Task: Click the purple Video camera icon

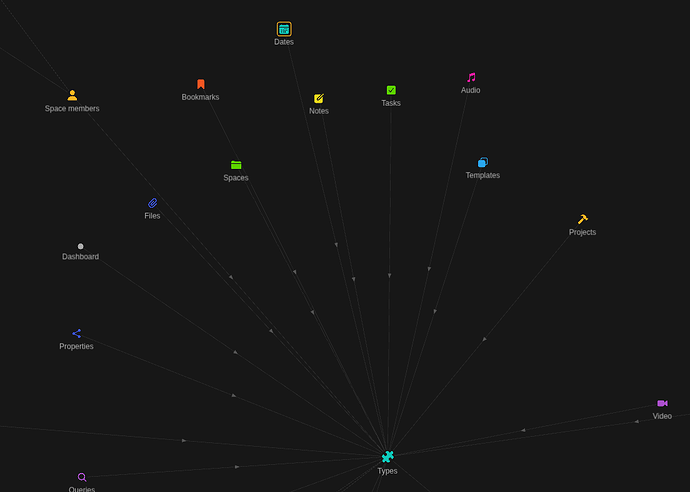Action: pyautogui.click(x=662, y=403)
